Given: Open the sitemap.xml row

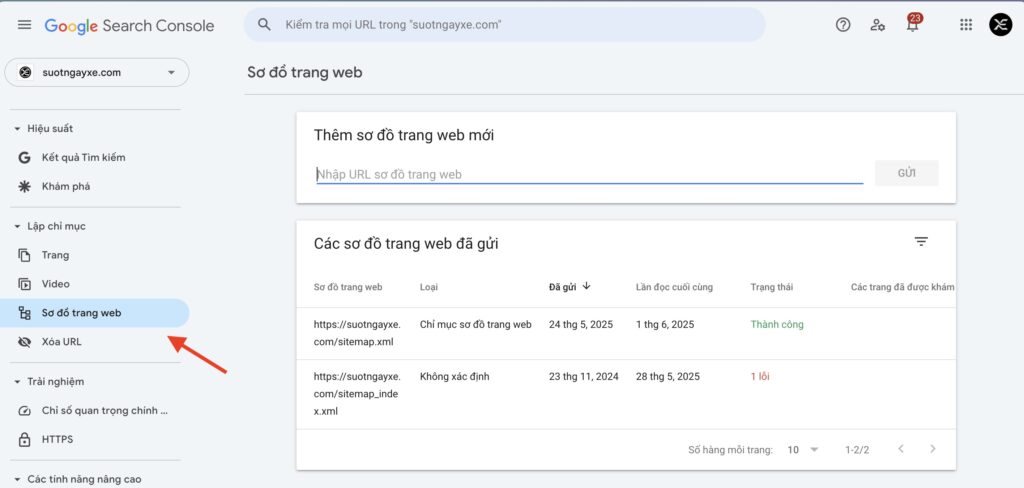Looking at the screenshot, I should 626,333.
